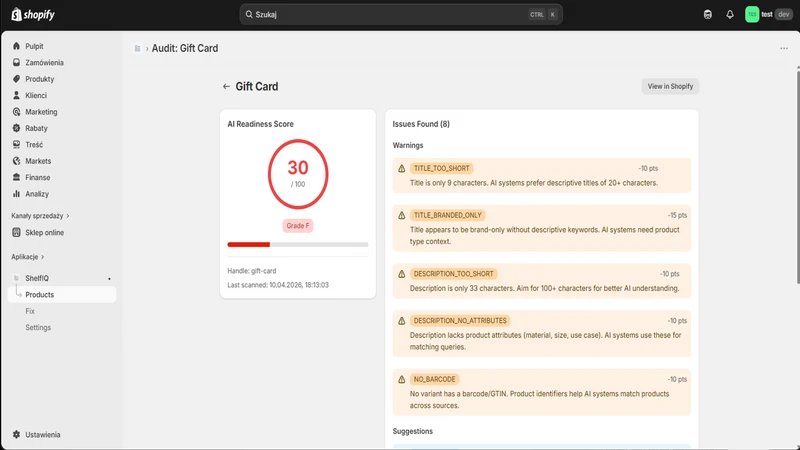Open Sklep online store icon
Image resolution: width=800 pixels, height=450 pixels.
click(x=16, y=232)
